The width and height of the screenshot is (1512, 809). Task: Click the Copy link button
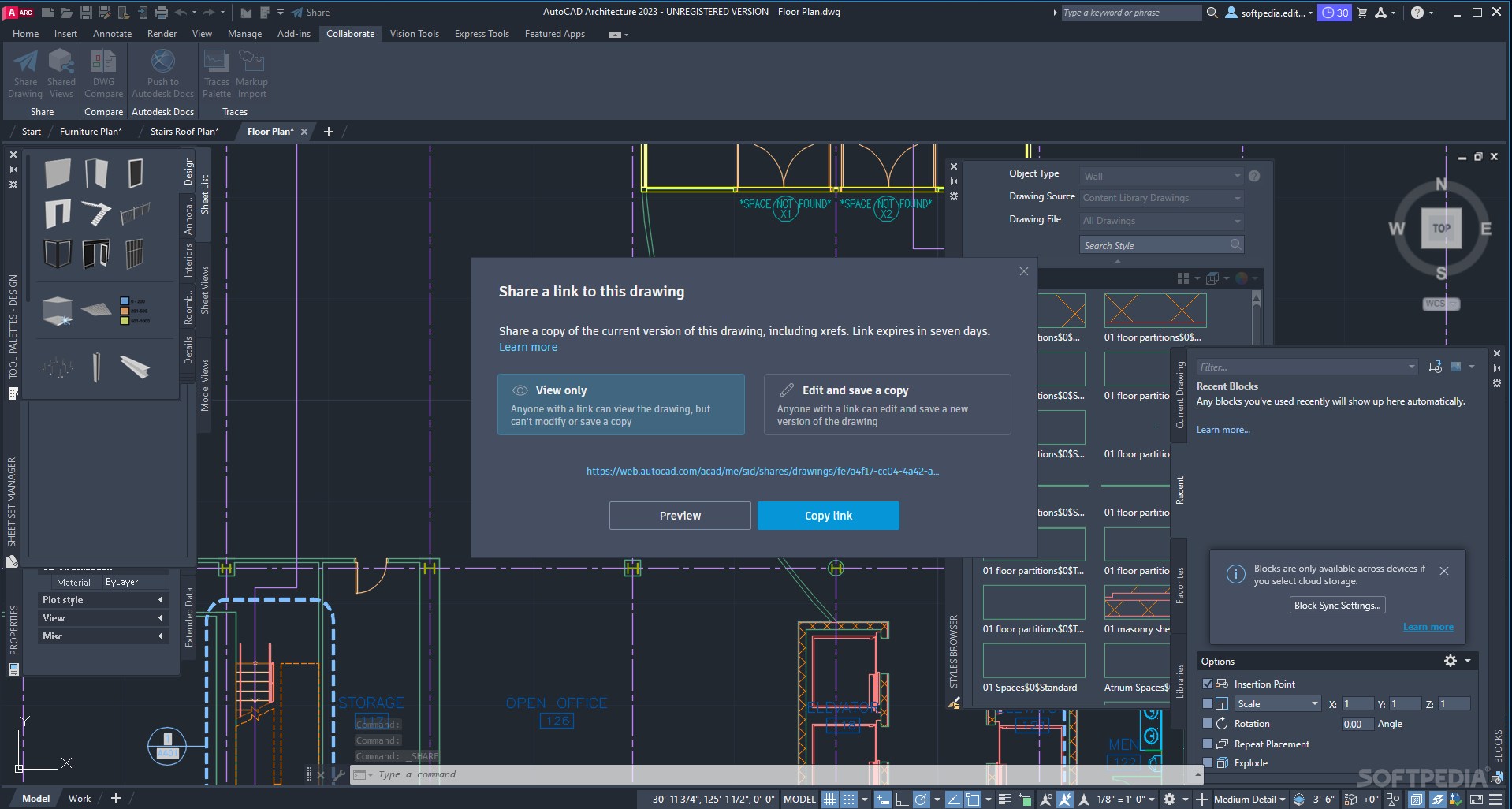[829, 516]
